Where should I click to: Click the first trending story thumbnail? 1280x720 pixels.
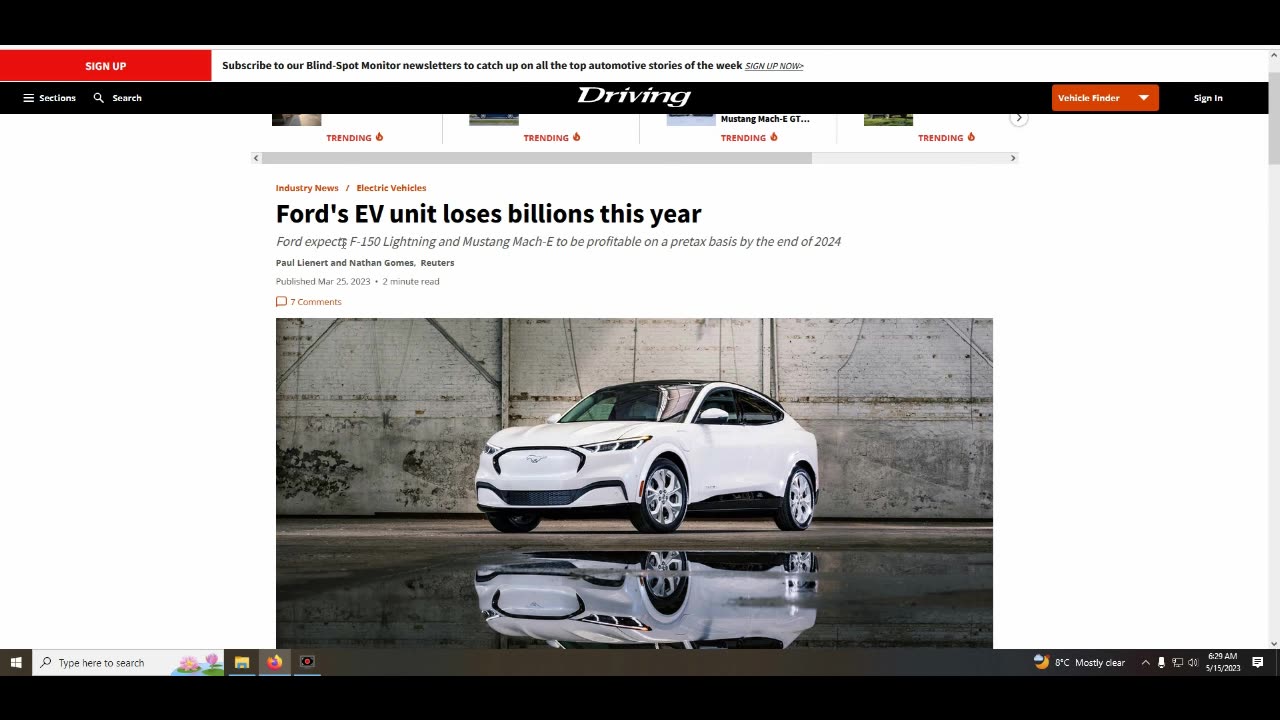tap(297, 119)
